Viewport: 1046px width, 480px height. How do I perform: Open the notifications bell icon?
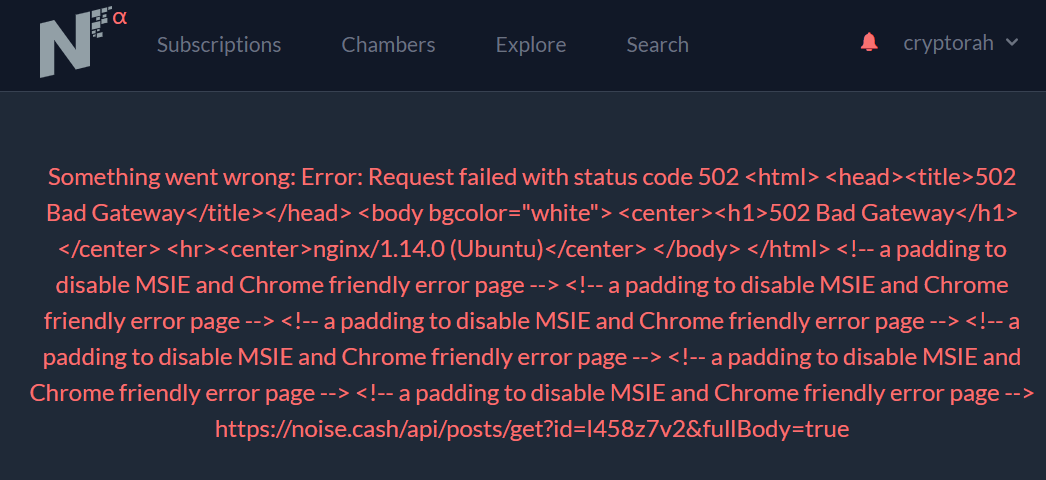click(x=869, y=43)
